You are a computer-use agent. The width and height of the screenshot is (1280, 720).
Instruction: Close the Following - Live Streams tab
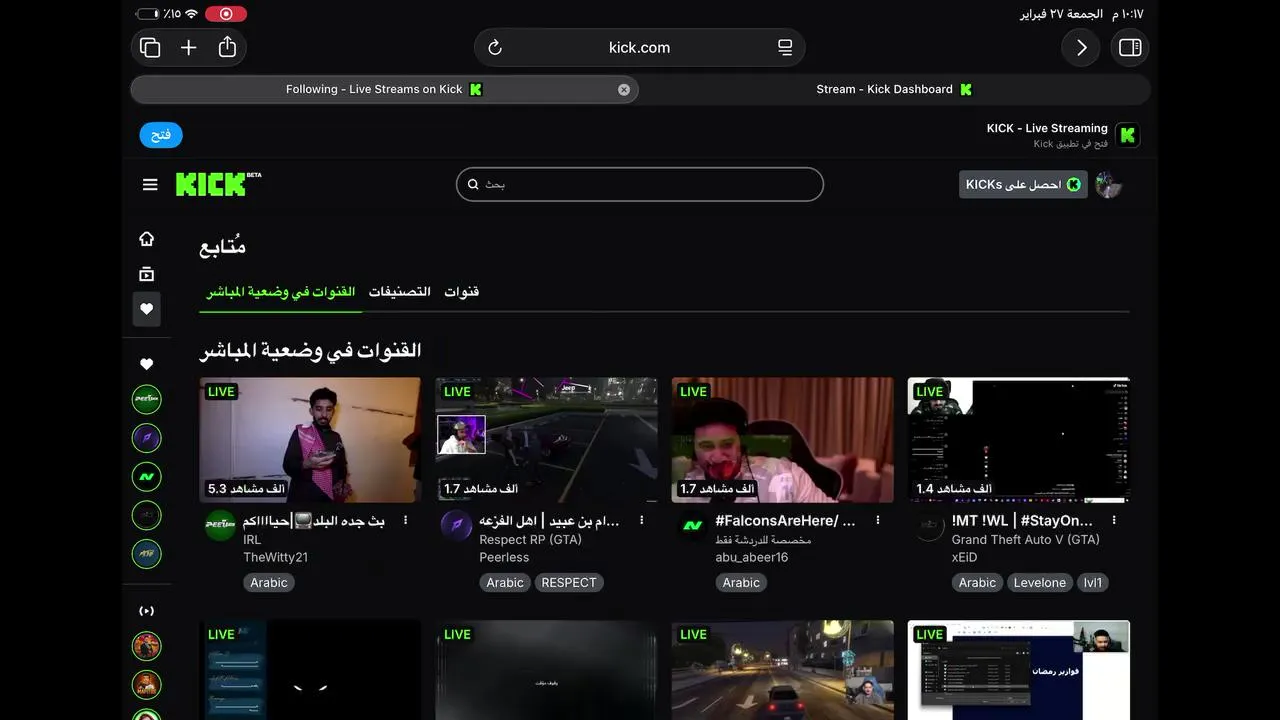[624, 89]
